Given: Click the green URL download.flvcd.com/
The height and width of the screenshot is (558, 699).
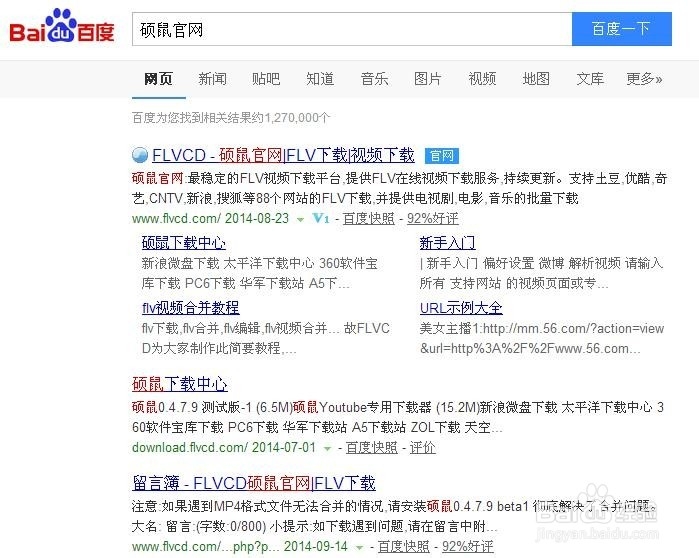Looking at the screenshot, I should click(189, 447).
